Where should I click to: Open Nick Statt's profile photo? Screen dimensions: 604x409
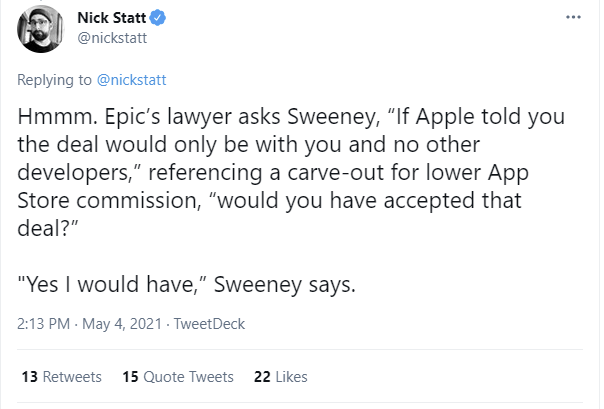coord(43,28)
